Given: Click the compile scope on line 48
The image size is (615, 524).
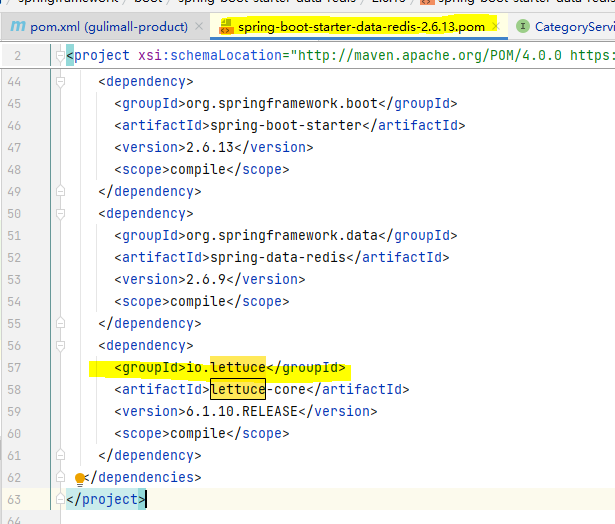Looking at the screenshot, I should (x=198, y=169).
